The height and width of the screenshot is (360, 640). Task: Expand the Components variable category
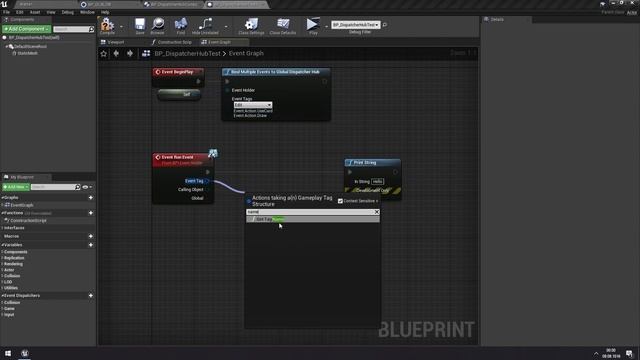click(x=3, y=252)
